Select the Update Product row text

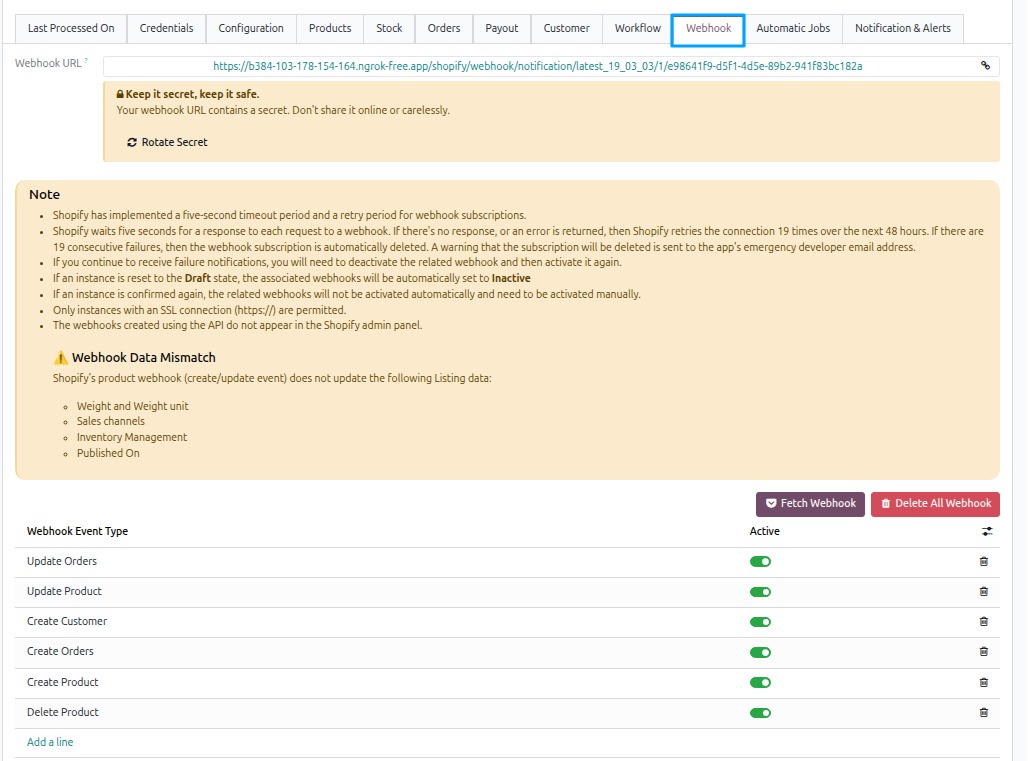pos(64,591)
